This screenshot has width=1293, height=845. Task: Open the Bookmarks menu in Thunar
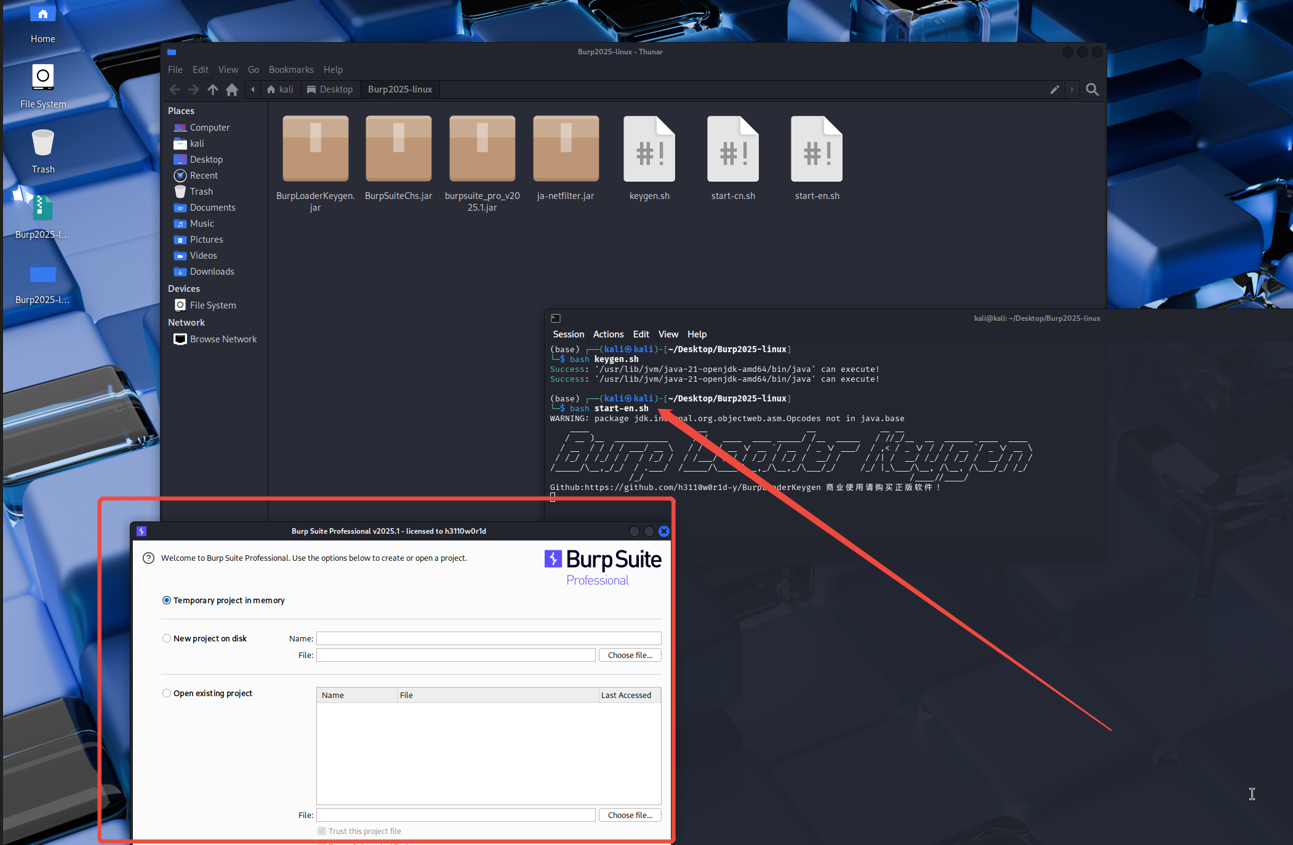(290, 70)
